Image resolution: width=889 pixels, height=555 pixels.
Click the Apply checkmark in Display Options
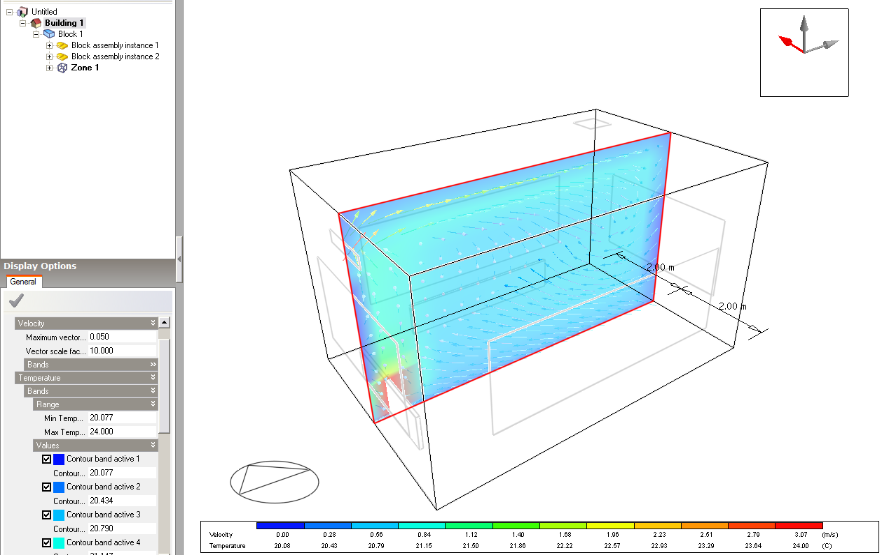coord(16,301)
